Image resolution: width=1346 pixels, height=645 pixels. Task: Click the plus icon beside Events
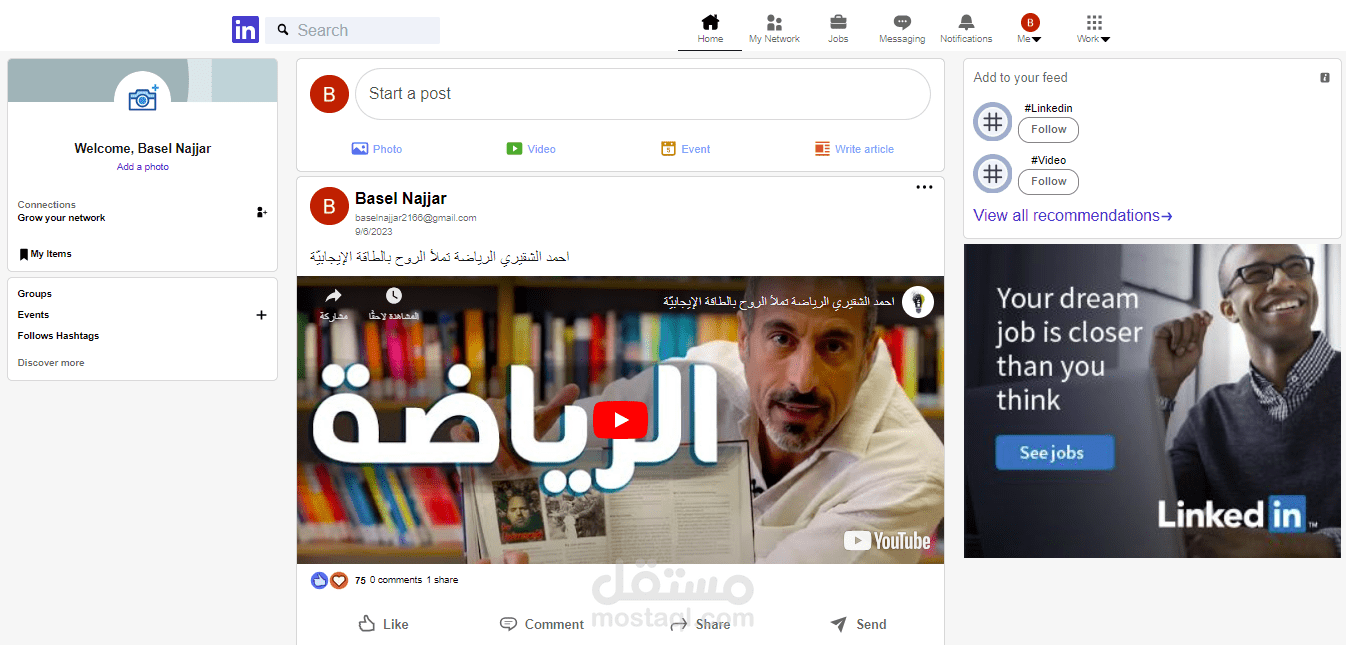(261, 315)
